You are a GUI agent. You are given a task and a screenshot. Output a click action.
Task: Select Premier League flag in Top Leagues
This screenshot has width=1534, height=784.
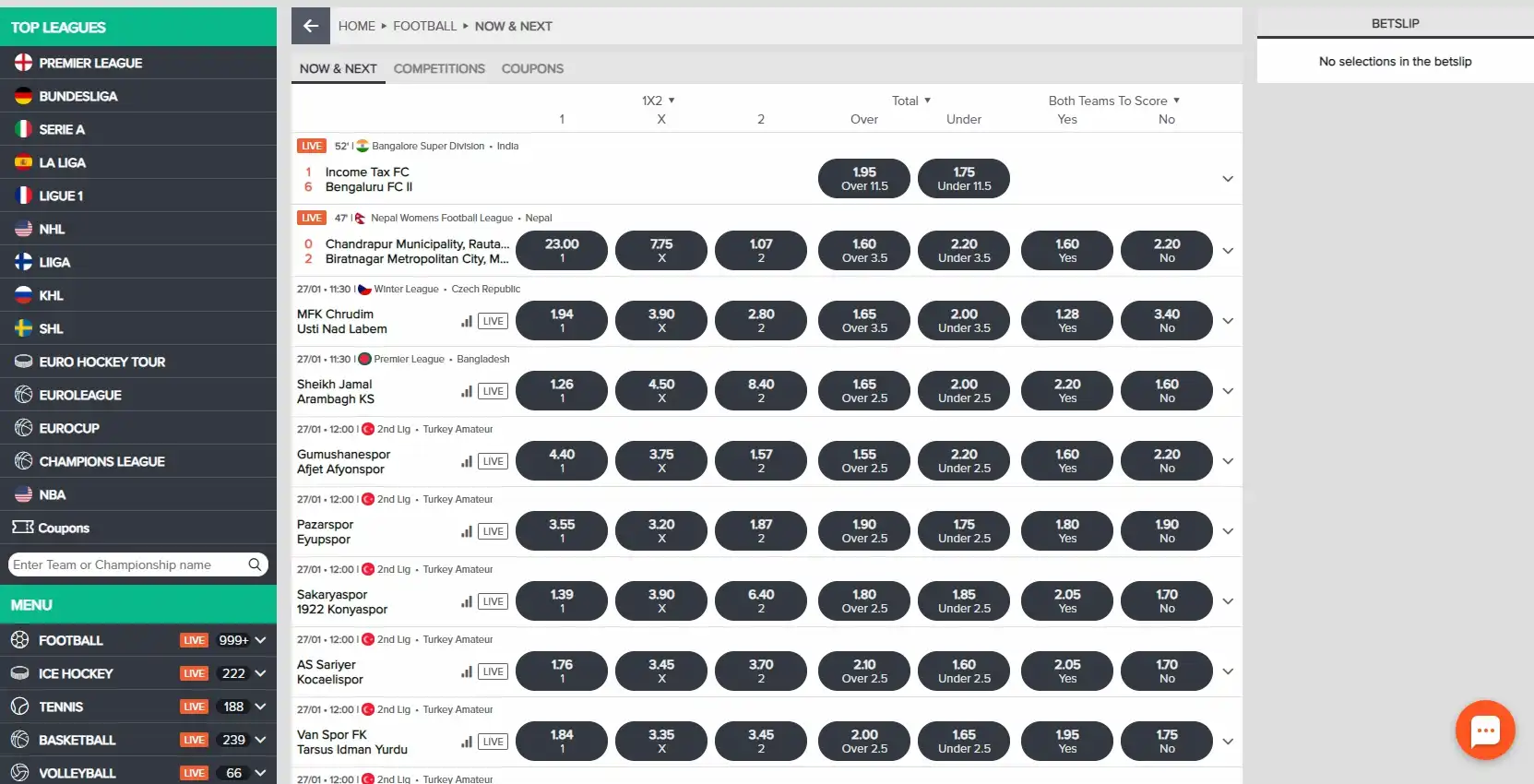pyautogui.click(x=24, y=63)
